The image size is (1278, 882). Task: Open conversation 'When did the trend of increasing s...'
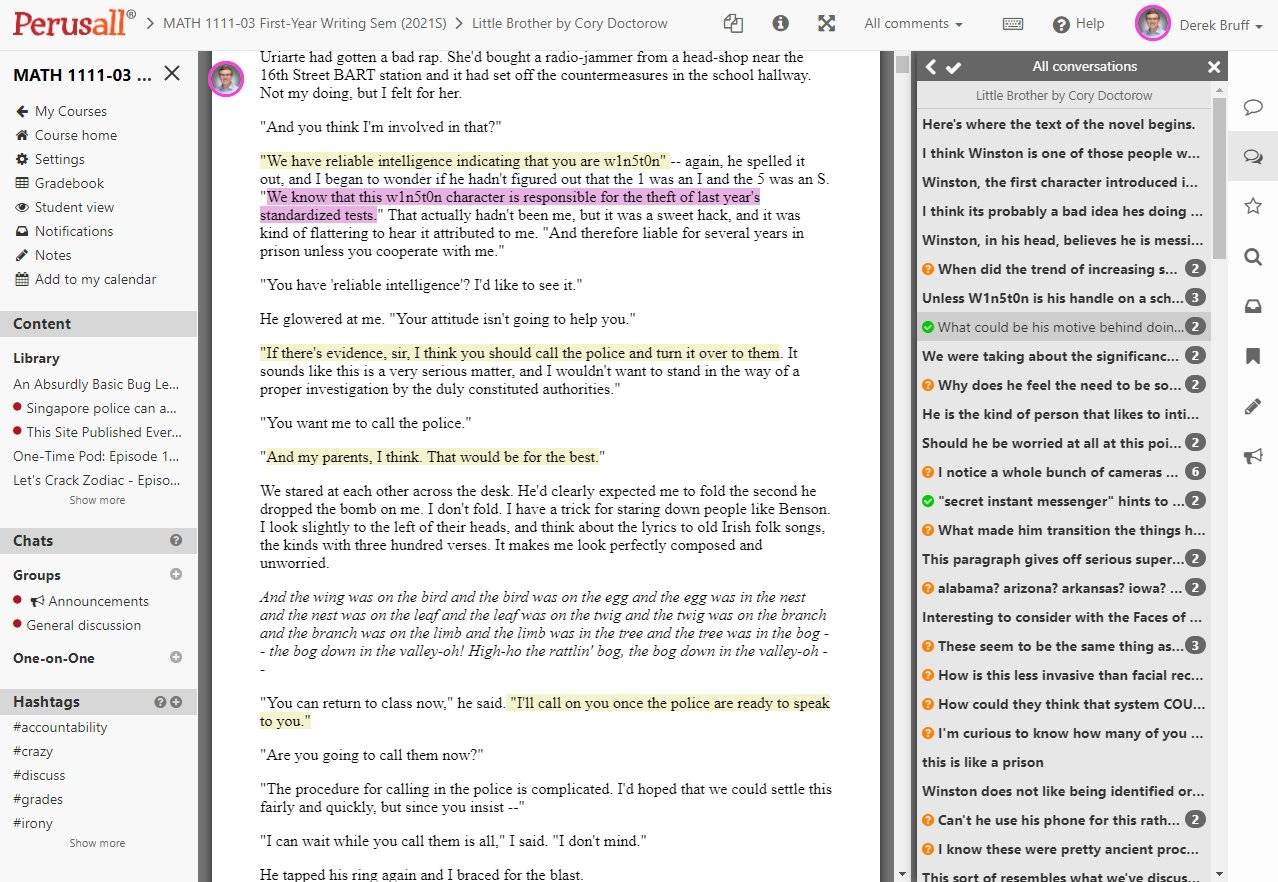click(x=1064, y=269)
